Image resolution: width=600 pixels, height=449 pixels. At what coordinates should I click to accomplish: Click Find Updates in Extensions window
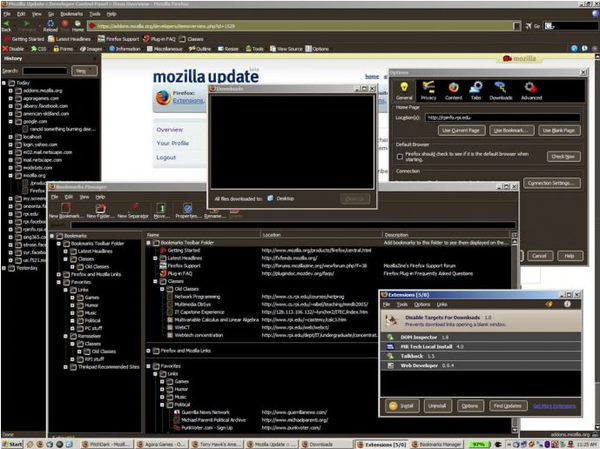click(x=508, y=406)
